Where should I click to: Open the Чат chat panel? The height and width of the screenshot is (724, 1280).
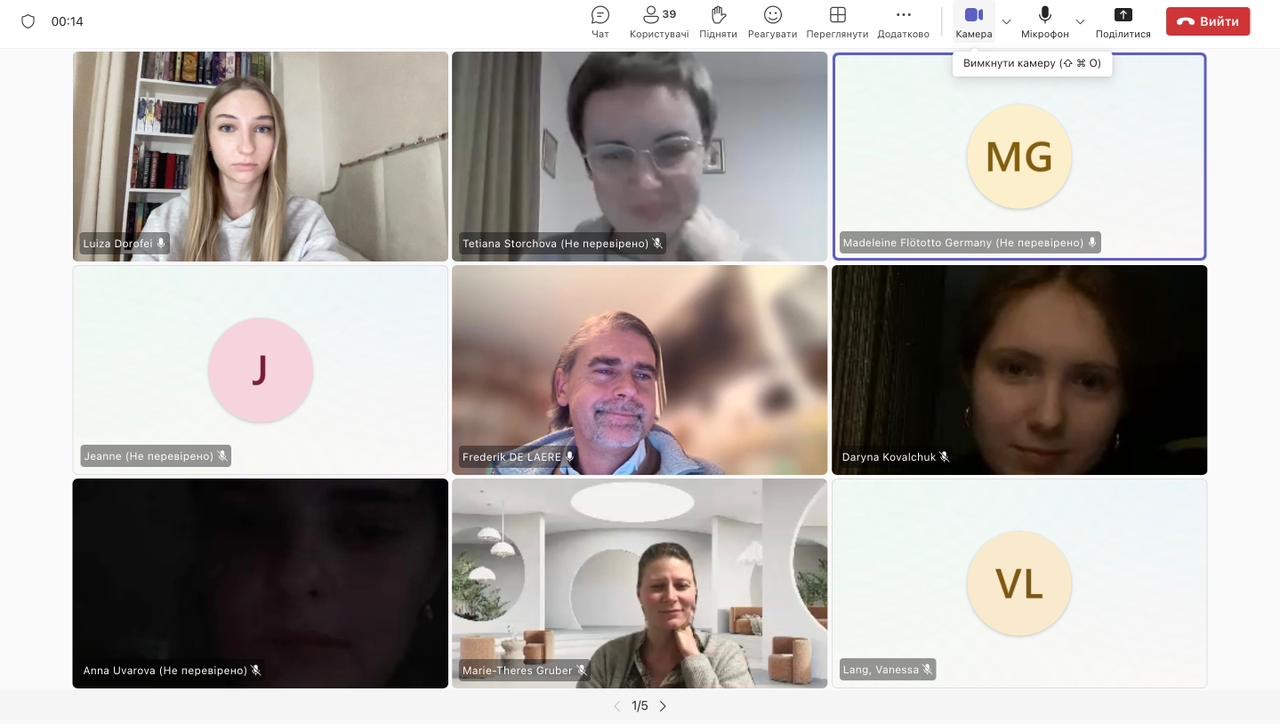tap(600, 21)
